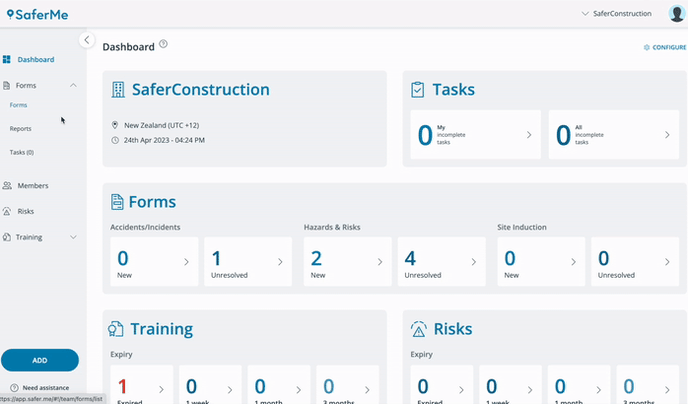The image size is (688, 404).
Task: Open the Training Expired card showing 1
Action: (142, 385)
